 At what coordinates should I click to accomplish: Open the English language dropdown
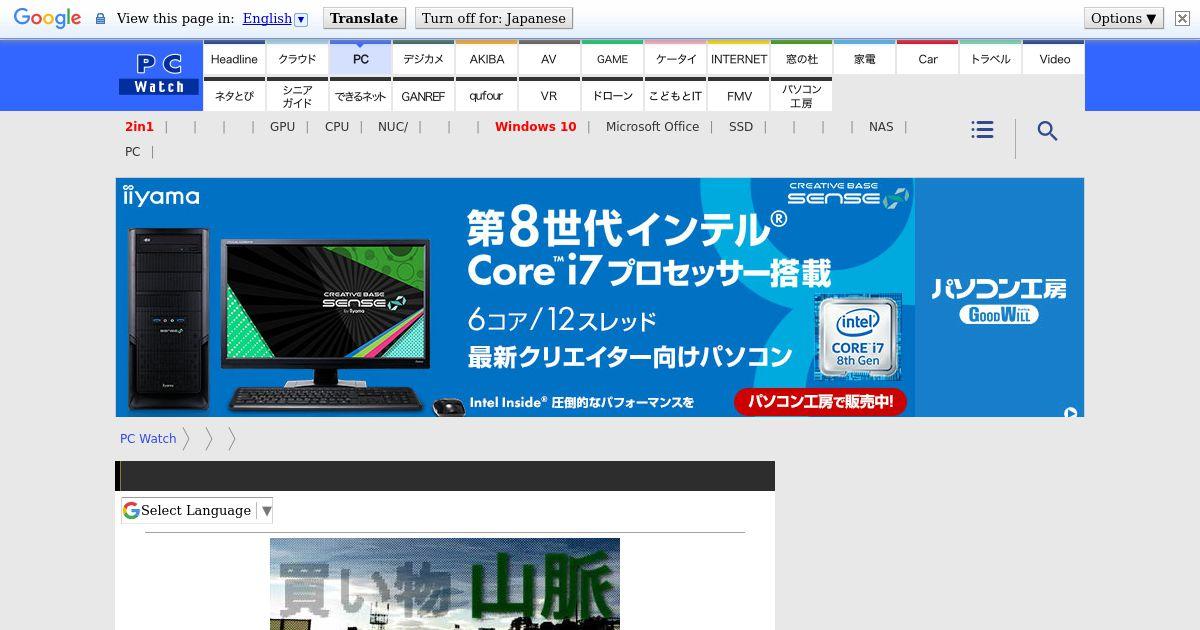[x=275, y=18]
